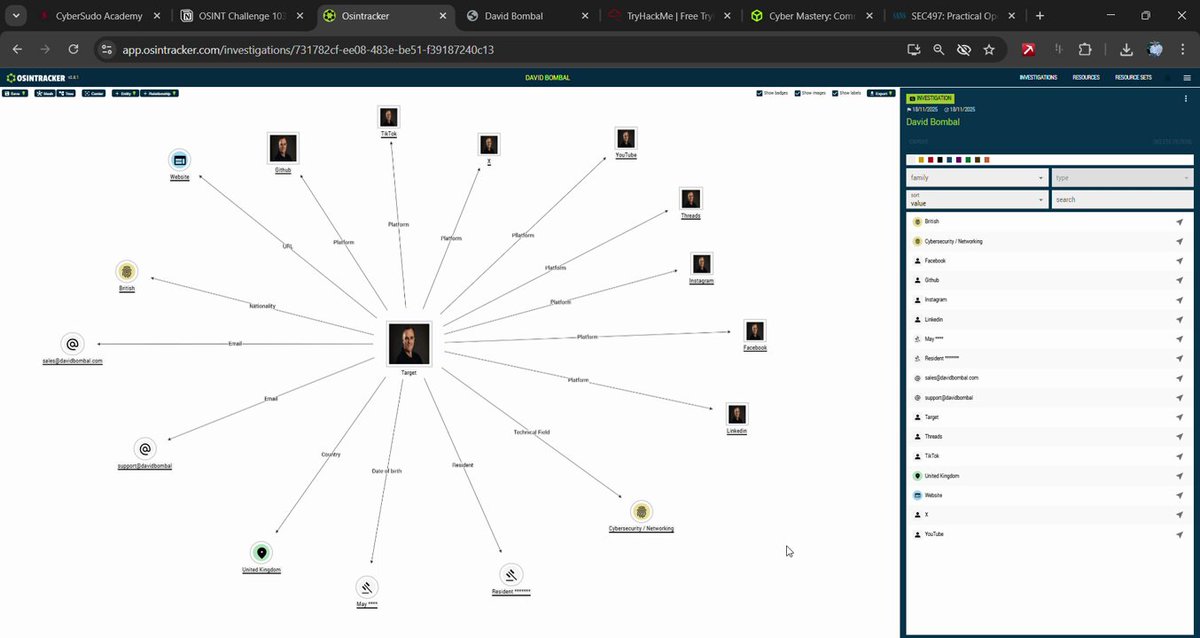Open the INVESTIGATIONS menu item
The image size is (1200, 638).
[x=1038, y=78]
